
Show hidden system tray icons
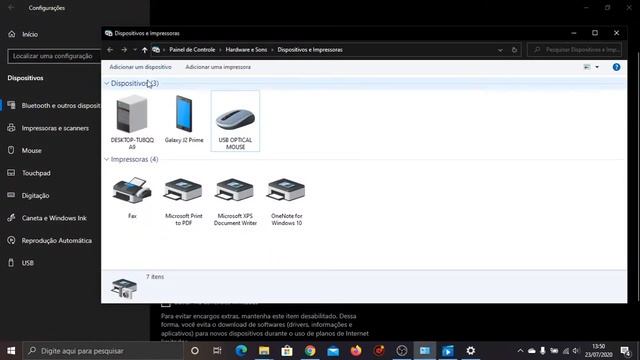tap(520, 351)
